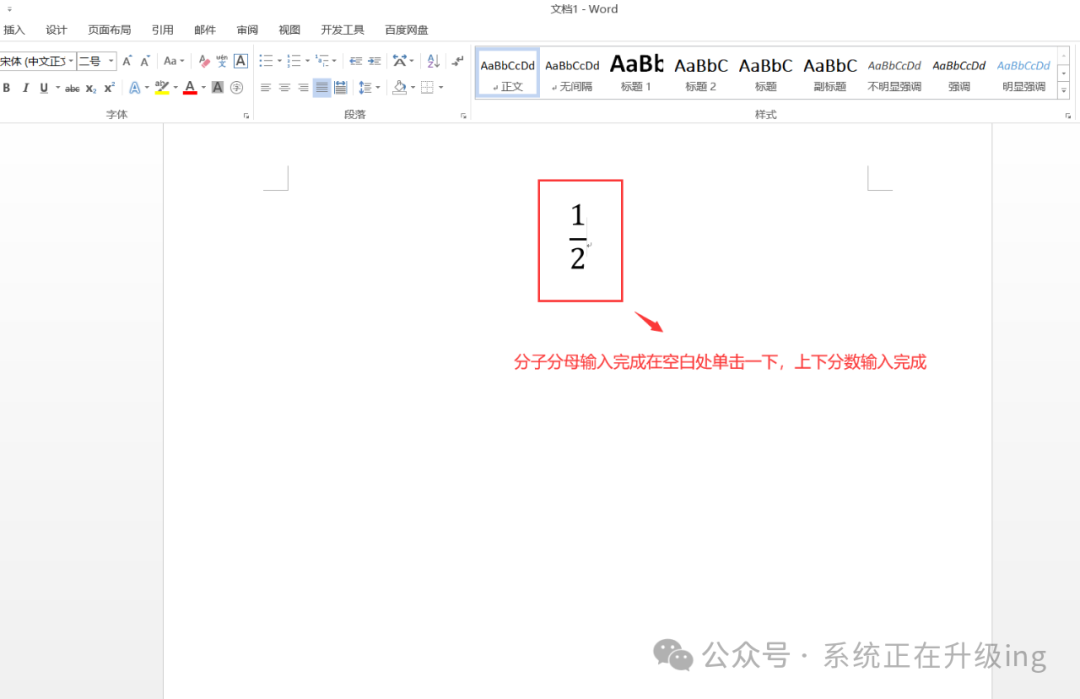Viewport: 1080px width, 699px height.
Task: Apply 标题 2 style
Action: [701, 73]
